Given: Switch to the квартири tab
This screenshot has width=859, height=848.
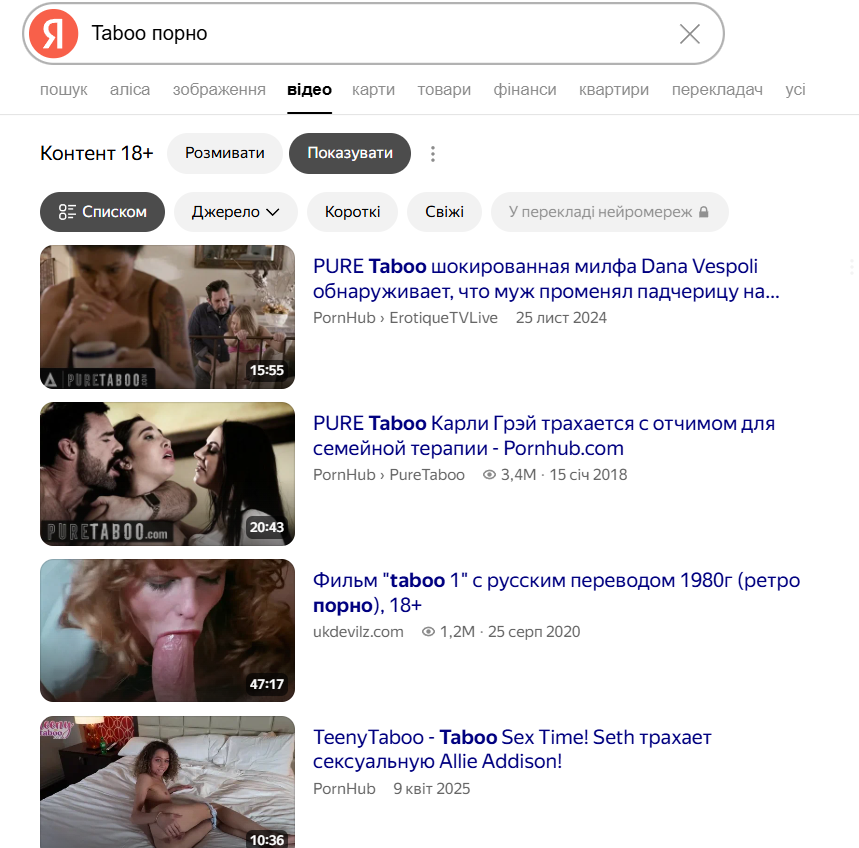Looking at the screenshot, I should (614, 89).
